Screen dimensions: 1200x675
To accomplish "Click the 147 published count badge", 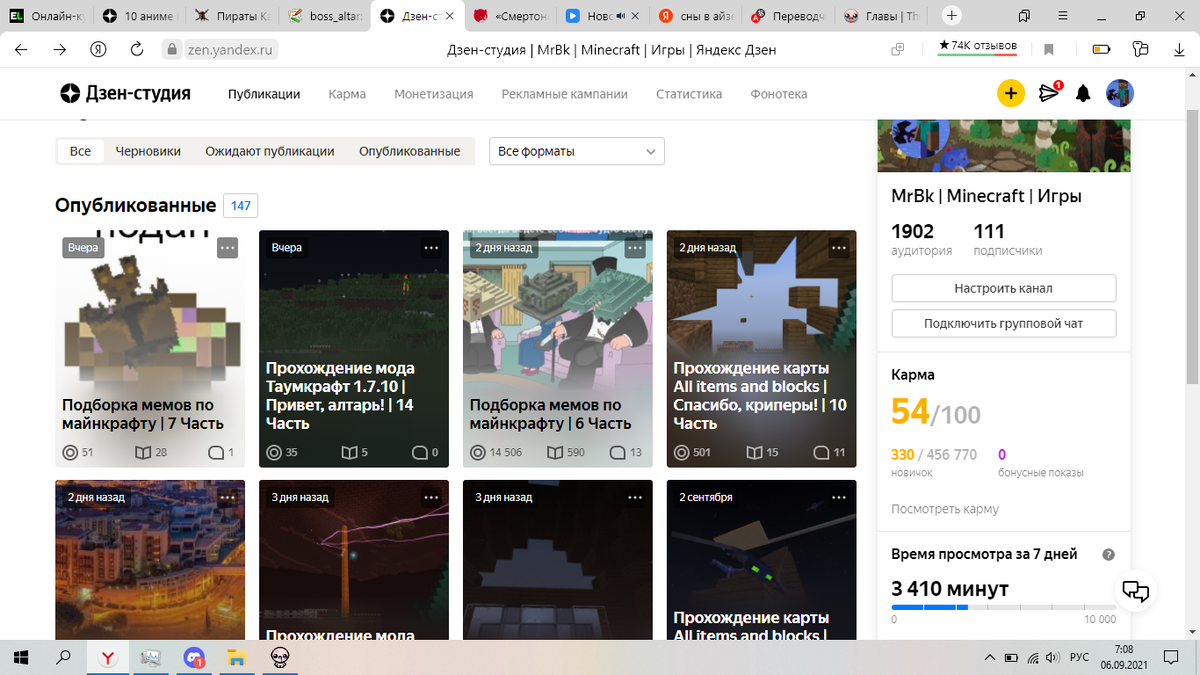I will pyautogui.click(x=240, y=205).
